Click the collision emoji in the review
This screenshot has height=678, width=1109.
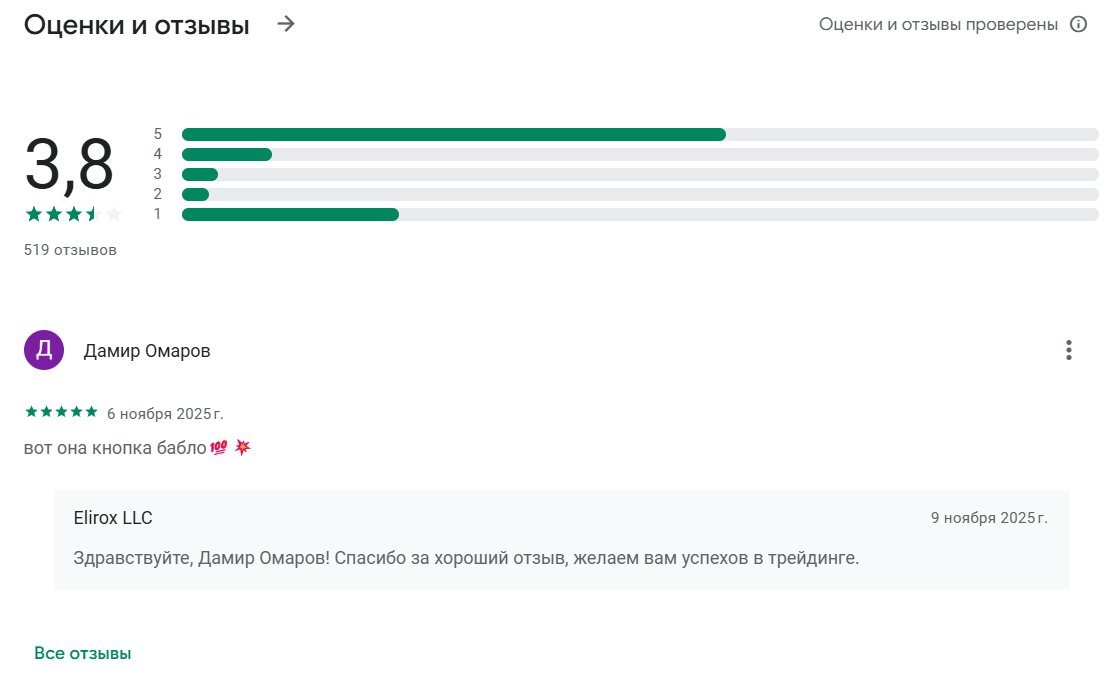[x=243, y=447]
